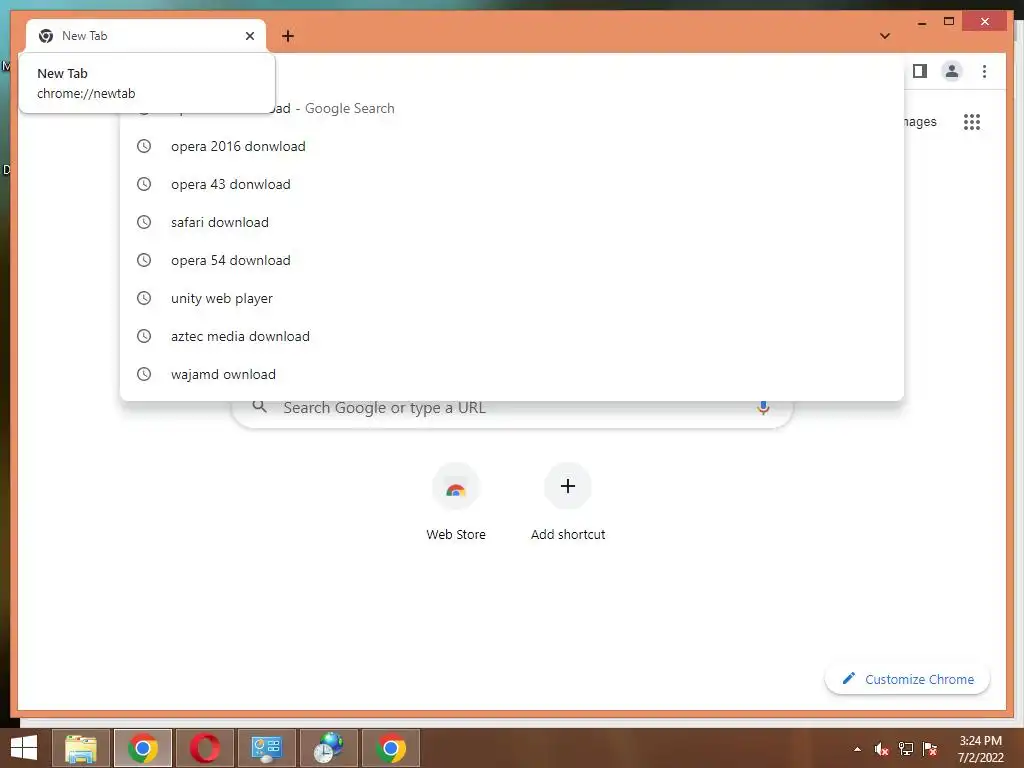Open Chrome's three-dot menu
The height and width of the screenshot is (768, 1024).
984,71
